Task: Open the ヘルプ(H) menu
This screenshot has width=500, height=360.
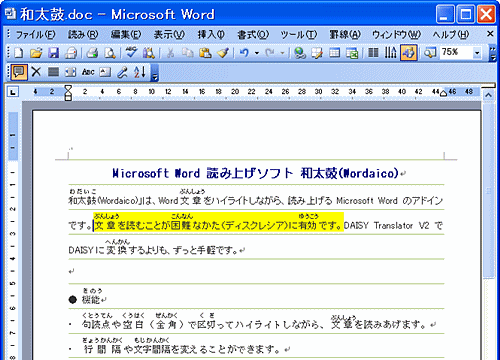Action: point(451,34)
